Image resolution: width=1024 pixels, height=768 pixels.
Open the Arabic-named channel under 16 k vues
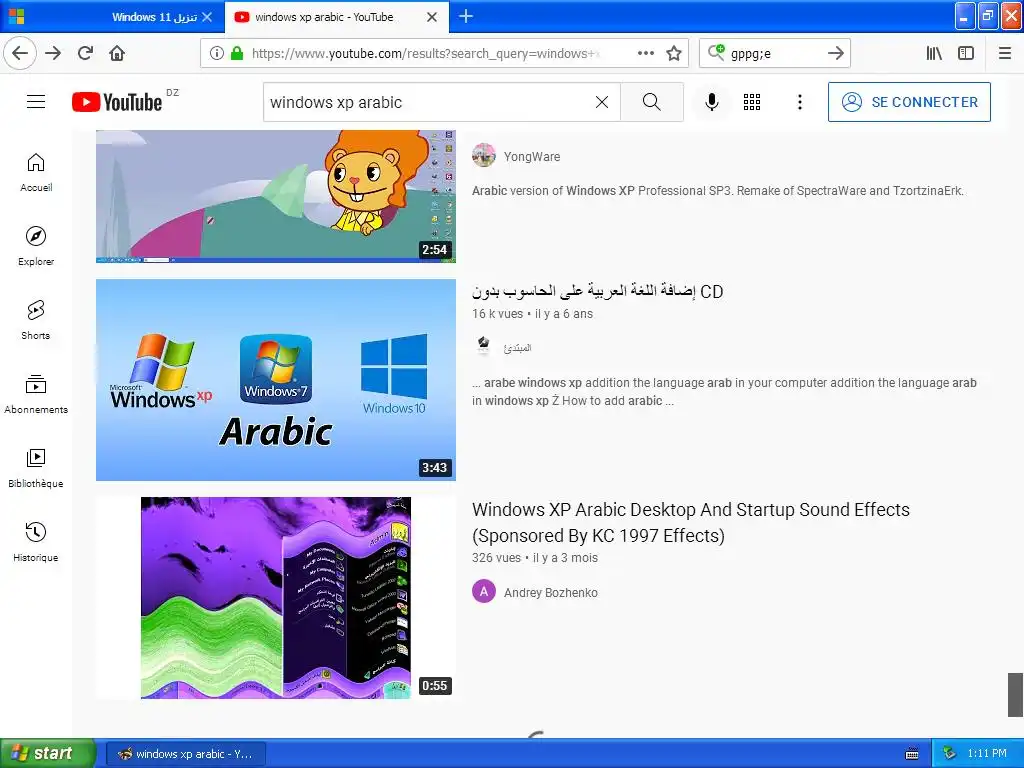pos(517,348)
